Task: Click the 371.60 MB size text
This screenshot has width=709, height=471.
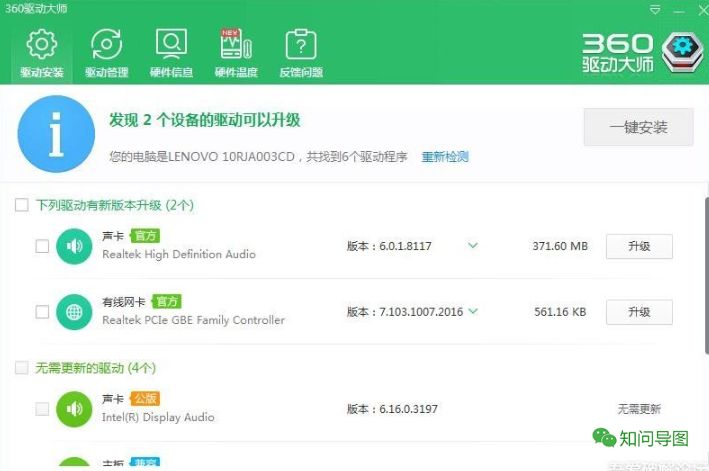Action: coord(560,246)
